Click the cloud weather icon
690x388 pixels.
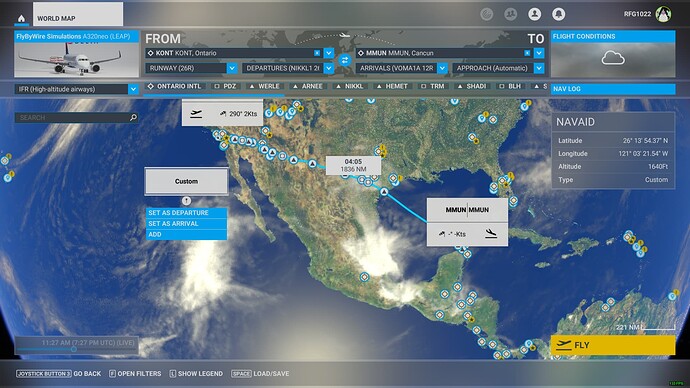click(613, 58)
